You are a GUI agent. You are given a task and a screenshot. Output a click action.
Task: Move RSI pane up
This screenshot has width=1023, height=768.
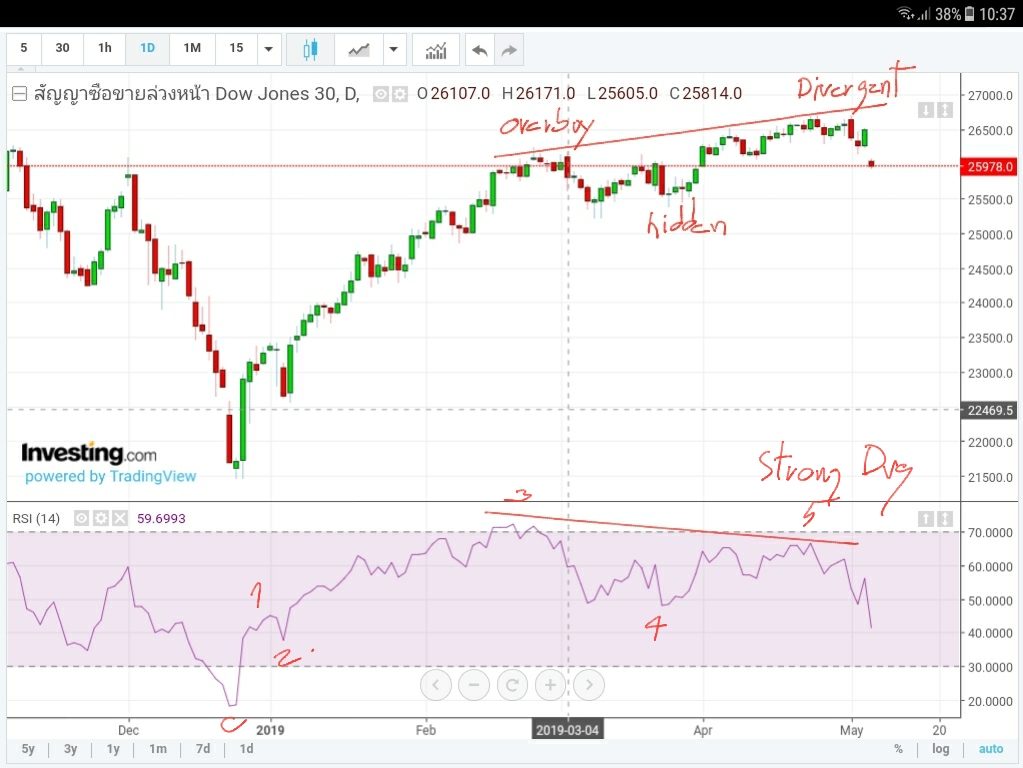(925, 519)
